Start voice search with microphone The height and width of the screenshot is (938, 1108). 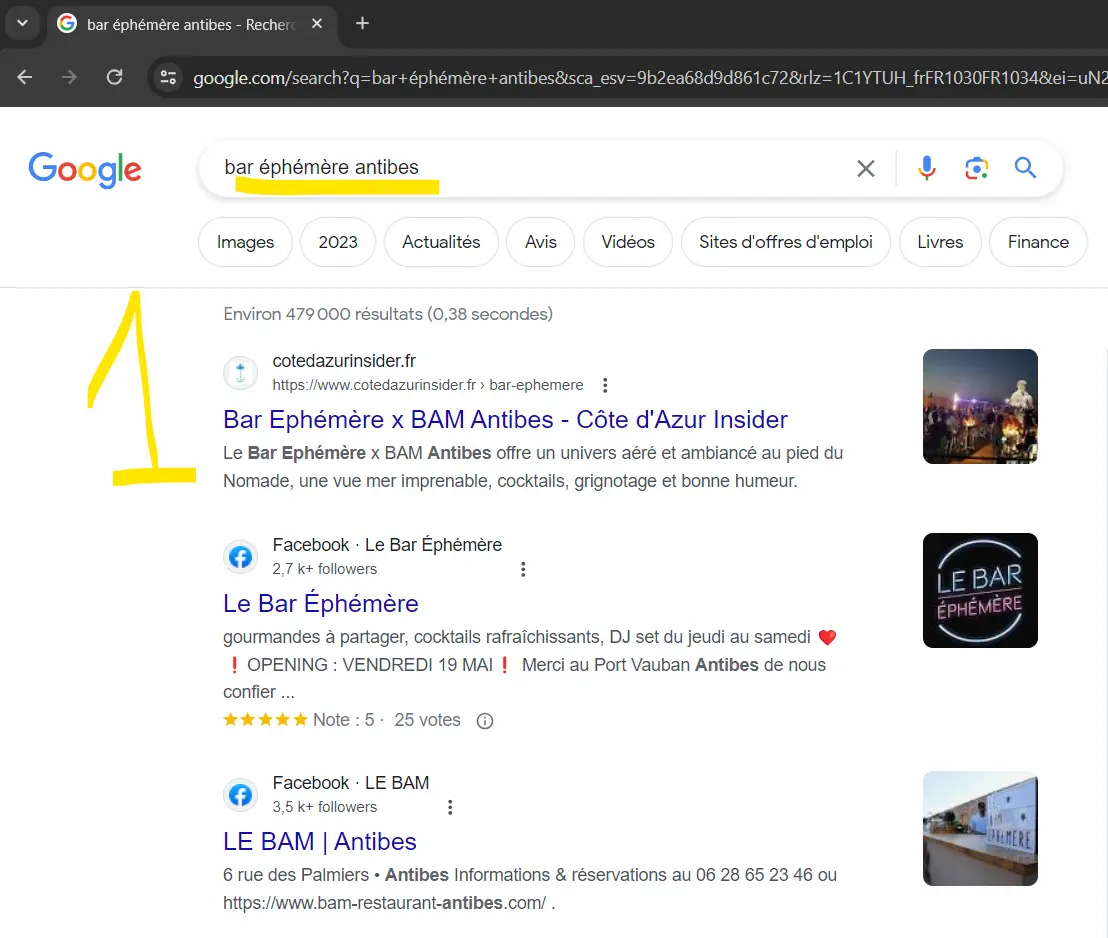pyautogui.click(x=927, y=168)
